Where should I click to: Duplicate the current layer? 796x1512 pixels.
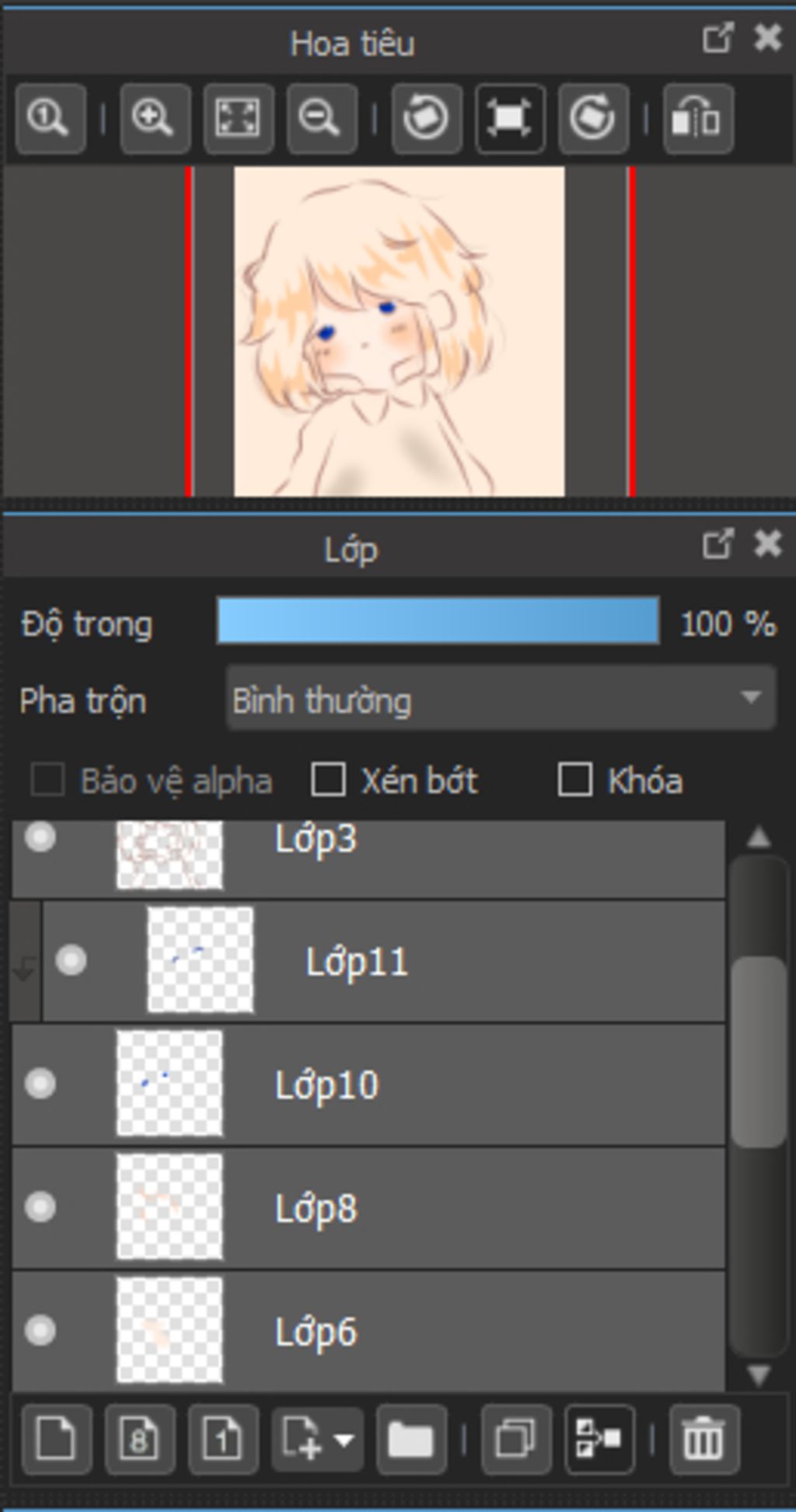click(x=516, y=1439)
